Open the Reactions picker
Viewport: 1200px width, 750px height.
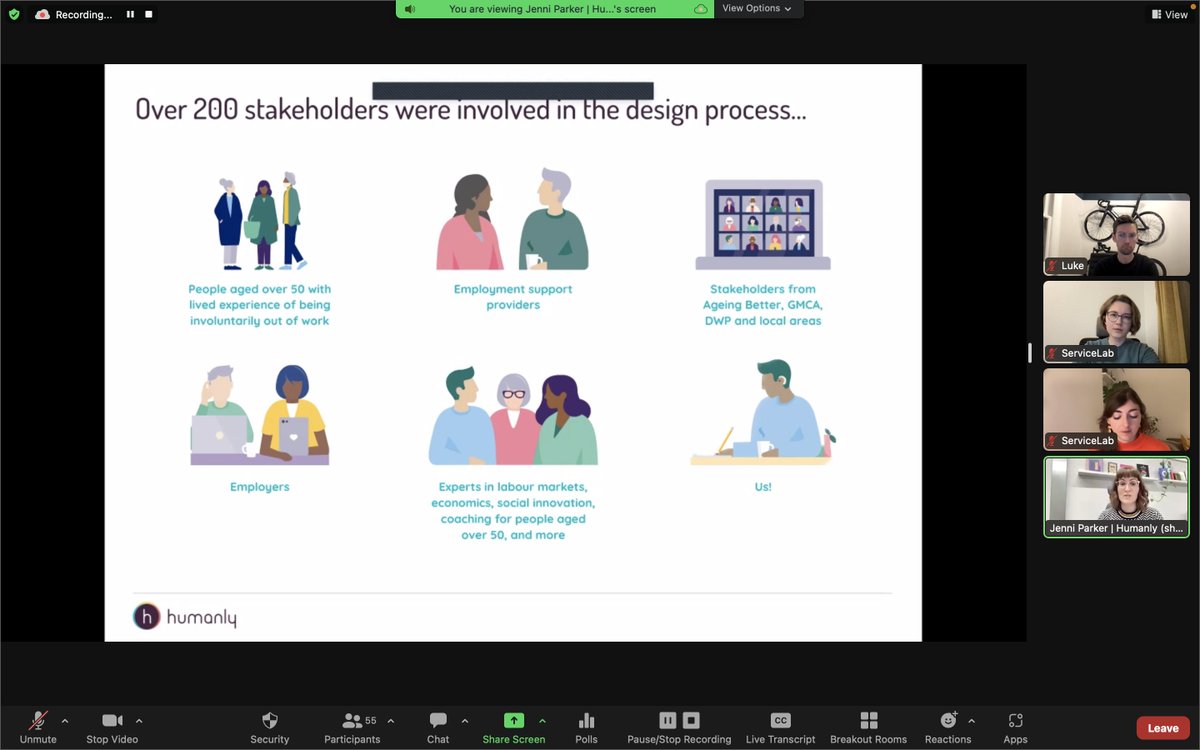click(x=946, y=727)
